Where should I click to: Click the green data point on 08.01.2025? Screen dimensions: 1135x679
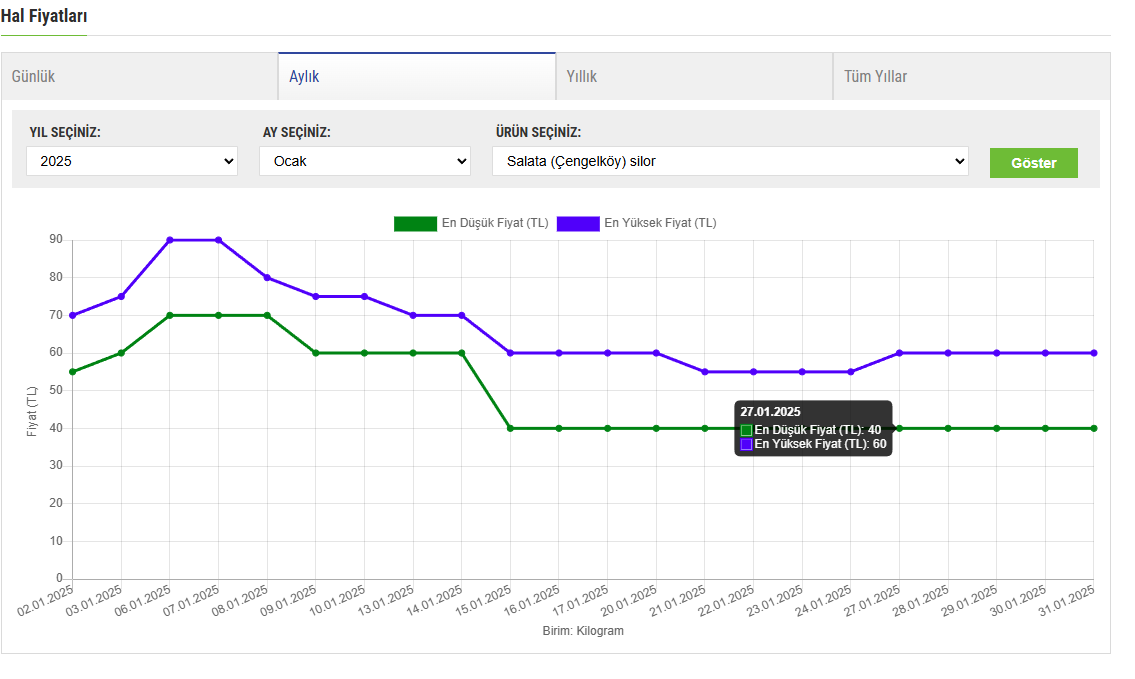[x=267, y=315]
